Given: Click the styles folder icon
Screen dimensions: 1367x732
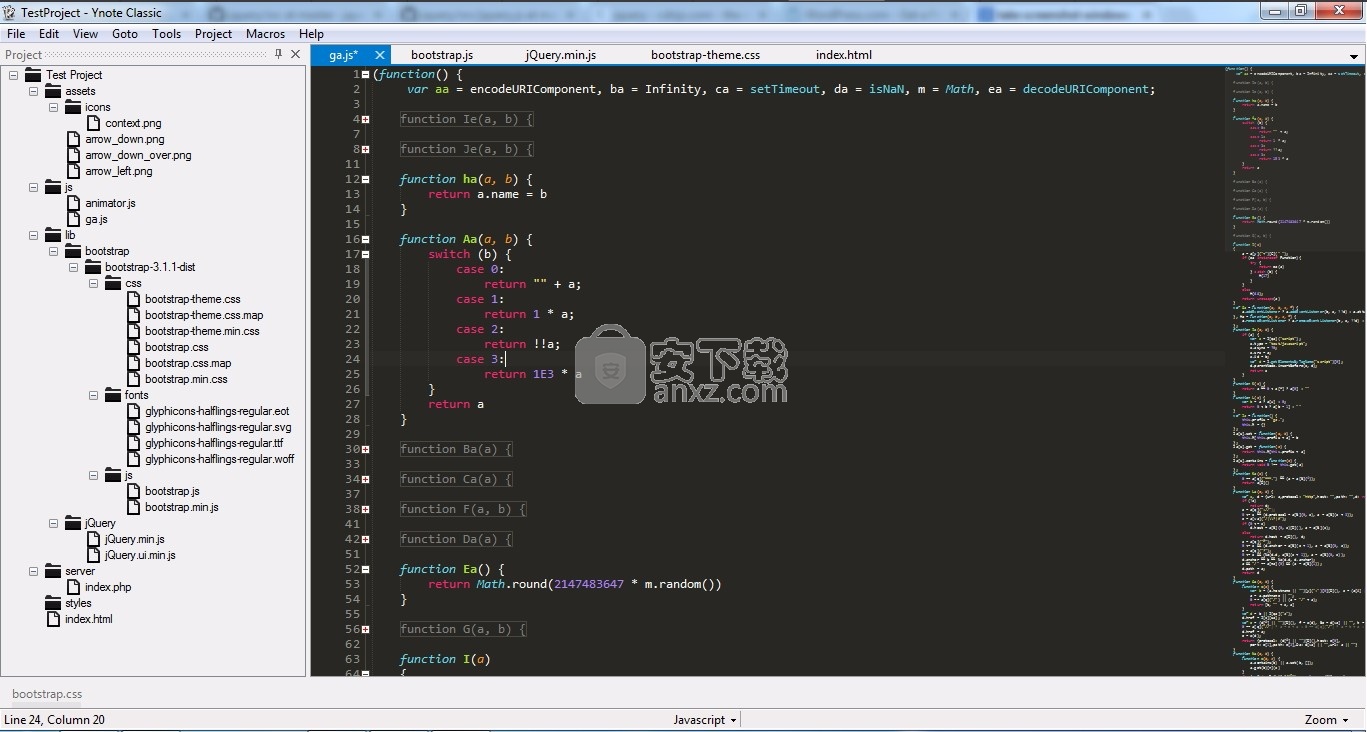Looking at the screenshot, I should (54, 603).
